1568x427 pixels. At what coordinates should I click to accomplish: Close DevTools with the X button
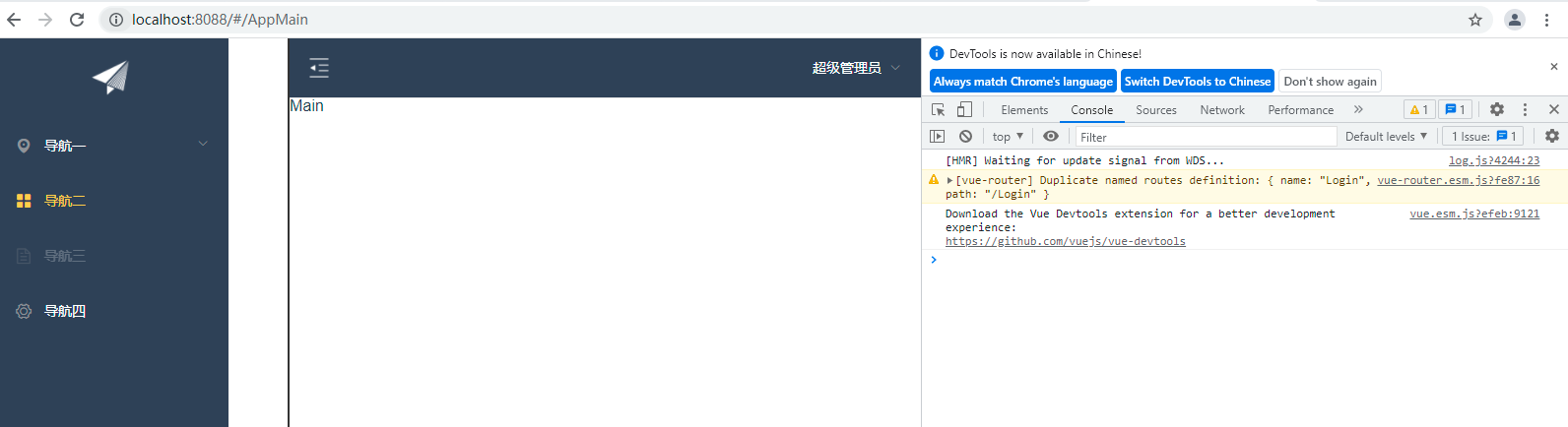(1554, 109)
